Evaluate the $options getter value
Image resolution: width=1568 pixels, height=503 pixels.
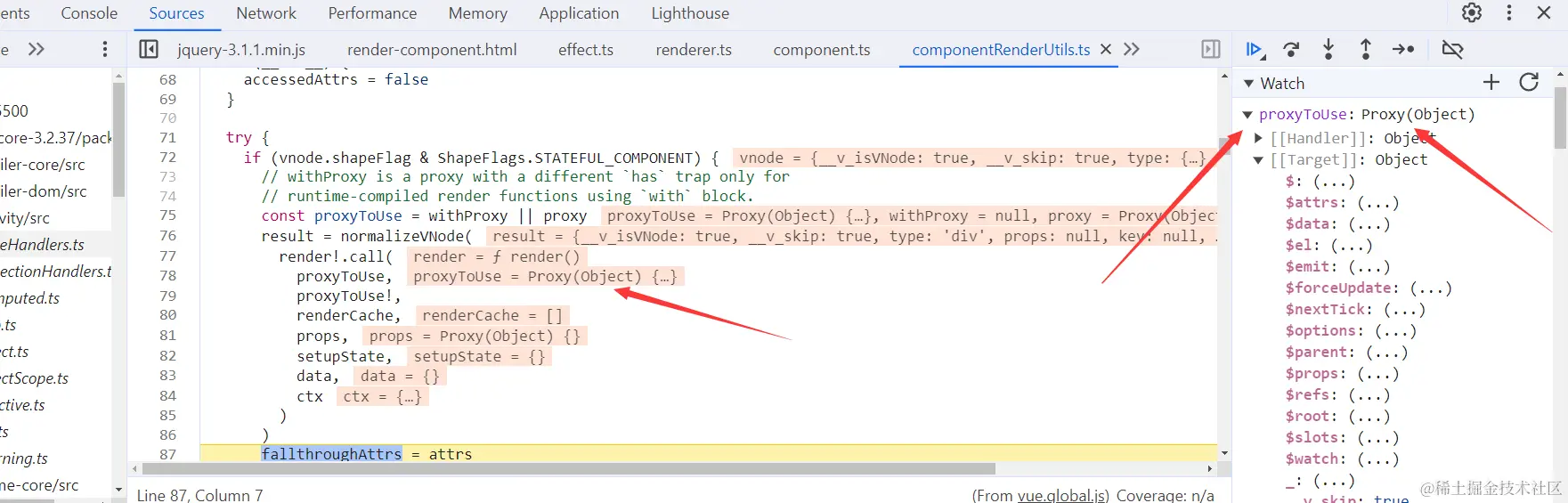click(1395, 331)
